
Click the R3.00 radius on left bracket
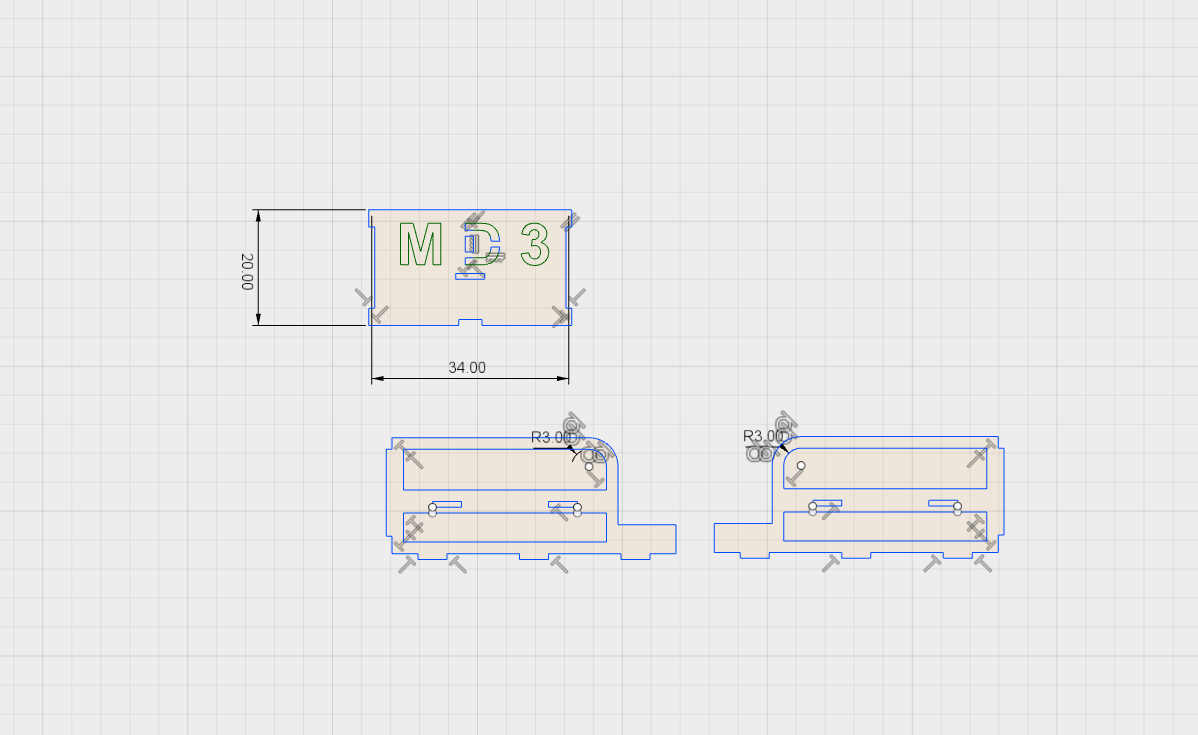coord(551,437)
